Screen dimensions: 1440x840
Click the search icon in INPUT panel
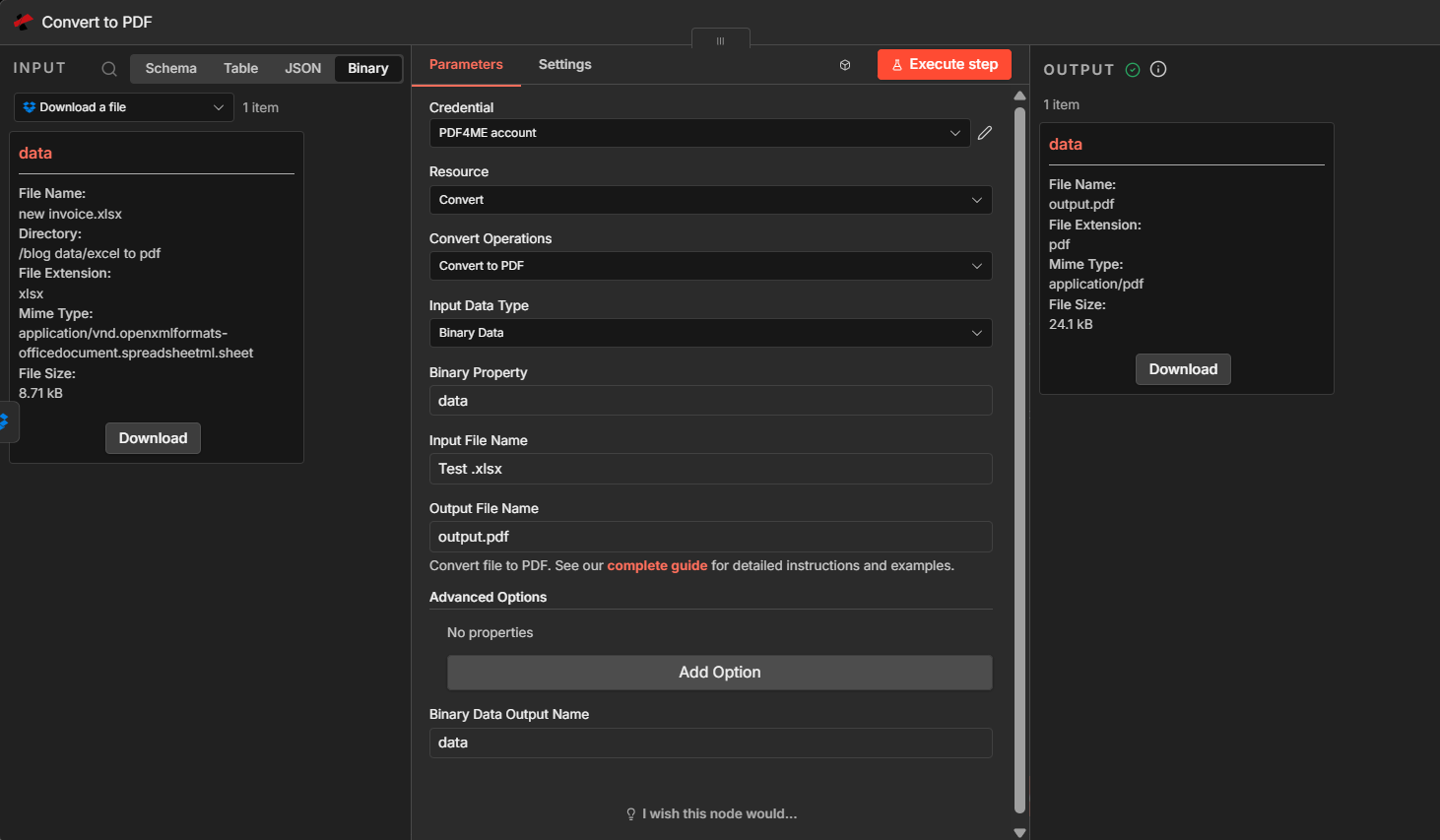click(109, 69)
